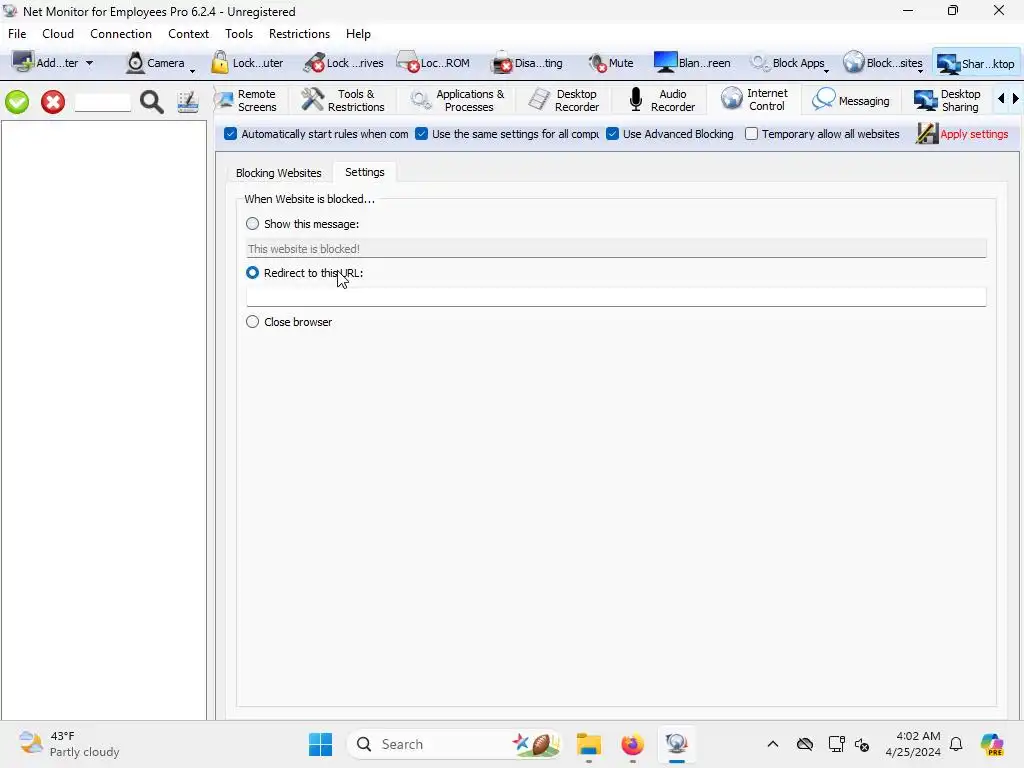Click the Lock drives icon
Image resolution: width=1024 pixels, height=768 pixels.
[x=314, y=63]
